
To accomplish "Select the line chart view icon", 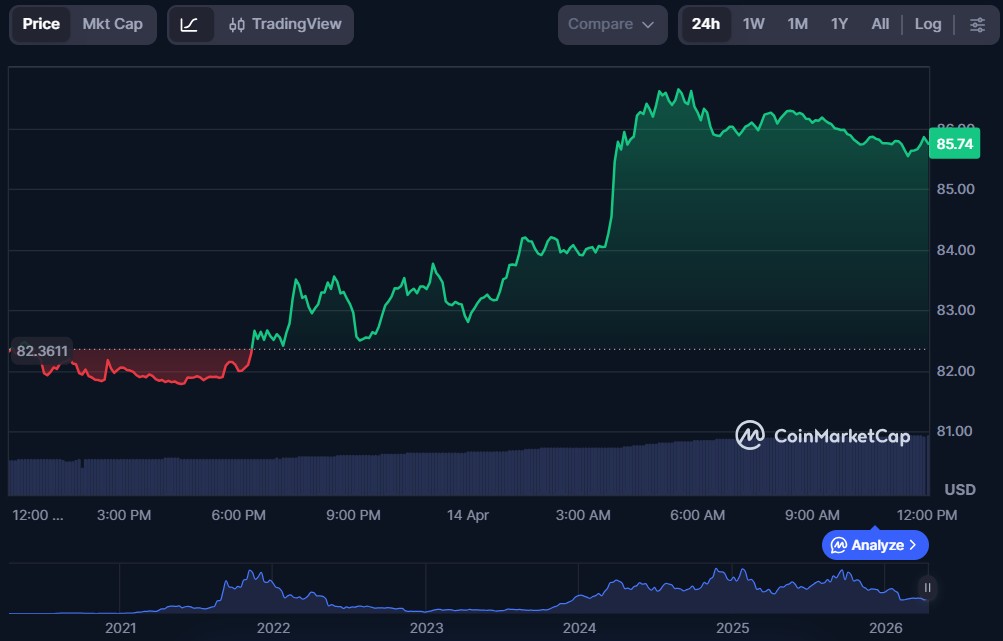I will coord(190,24).
